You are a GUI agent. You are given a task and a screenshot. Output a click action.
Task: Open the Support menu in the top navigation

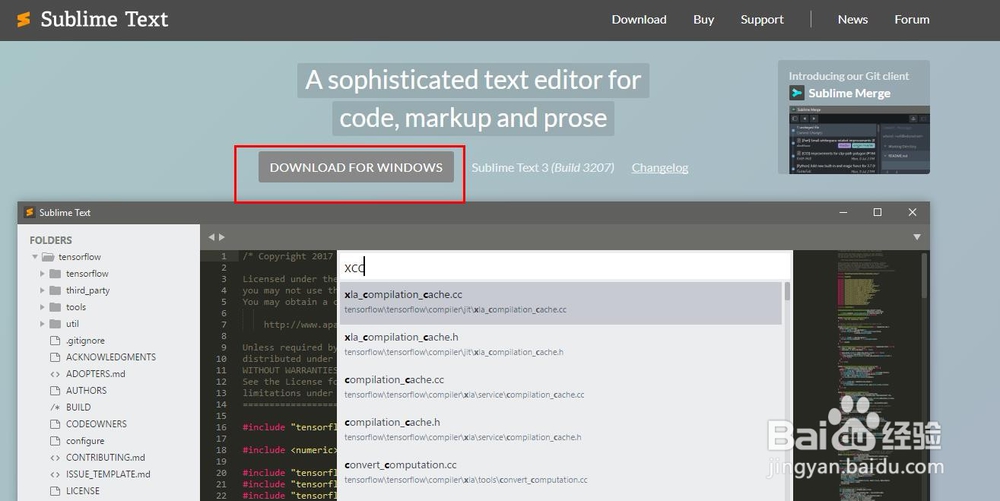click(x=762, y=20)
